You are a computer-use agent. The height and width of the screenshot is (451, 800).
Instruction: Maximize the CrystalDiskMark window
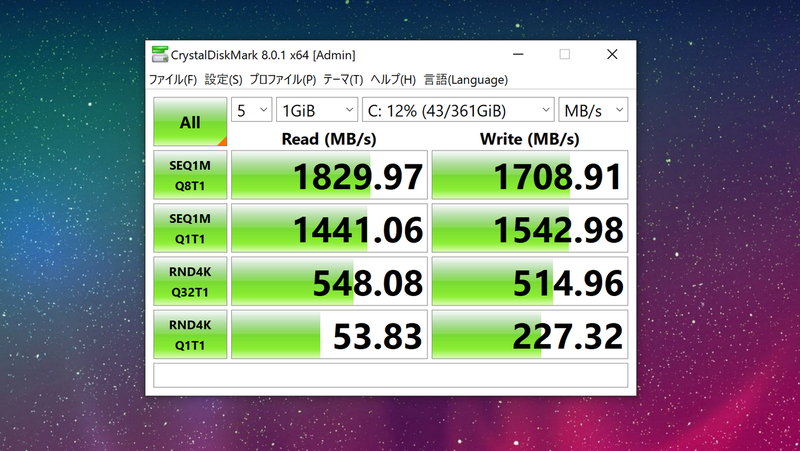click(x=564, y=55)
